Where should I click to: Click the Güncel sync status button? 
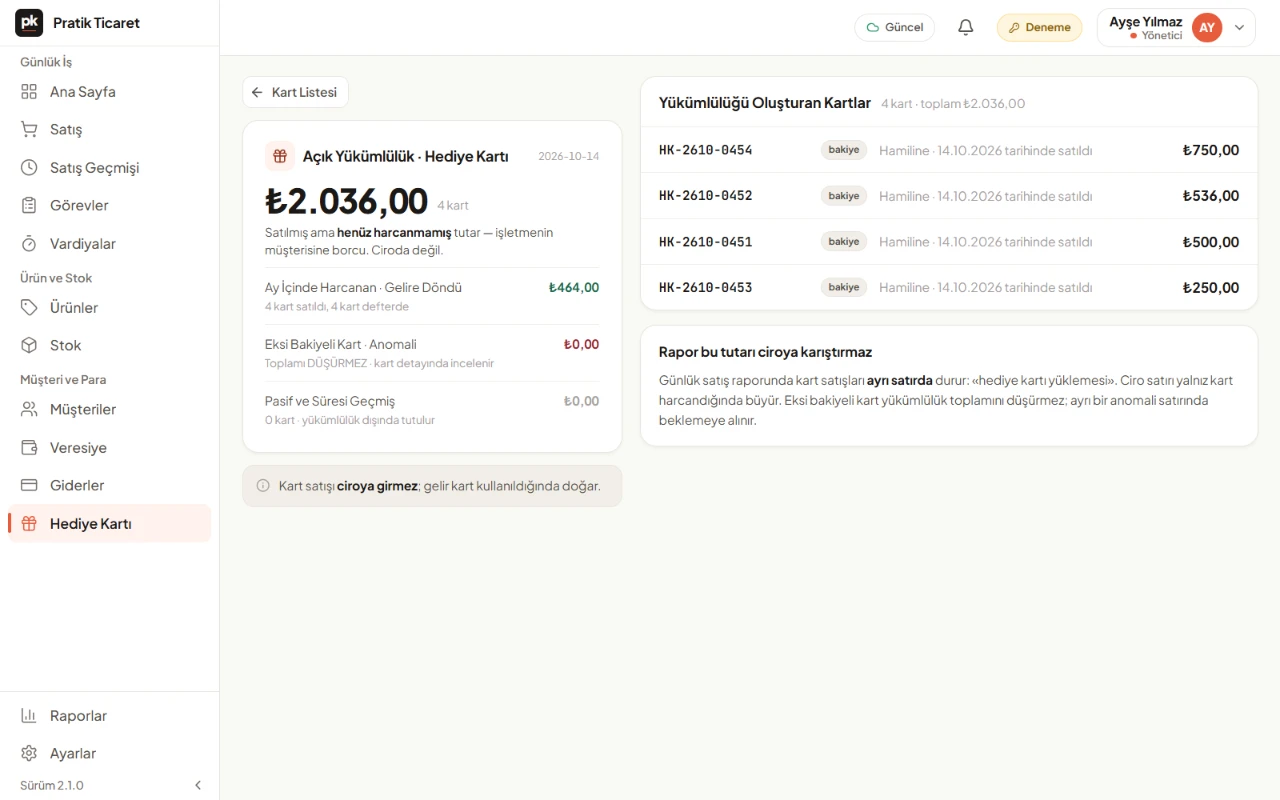click(895, 28)
